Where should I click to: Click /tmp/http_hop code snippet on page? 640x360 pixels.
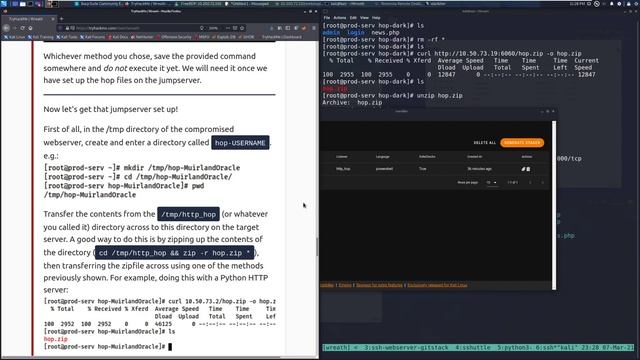tap(188, 214)
